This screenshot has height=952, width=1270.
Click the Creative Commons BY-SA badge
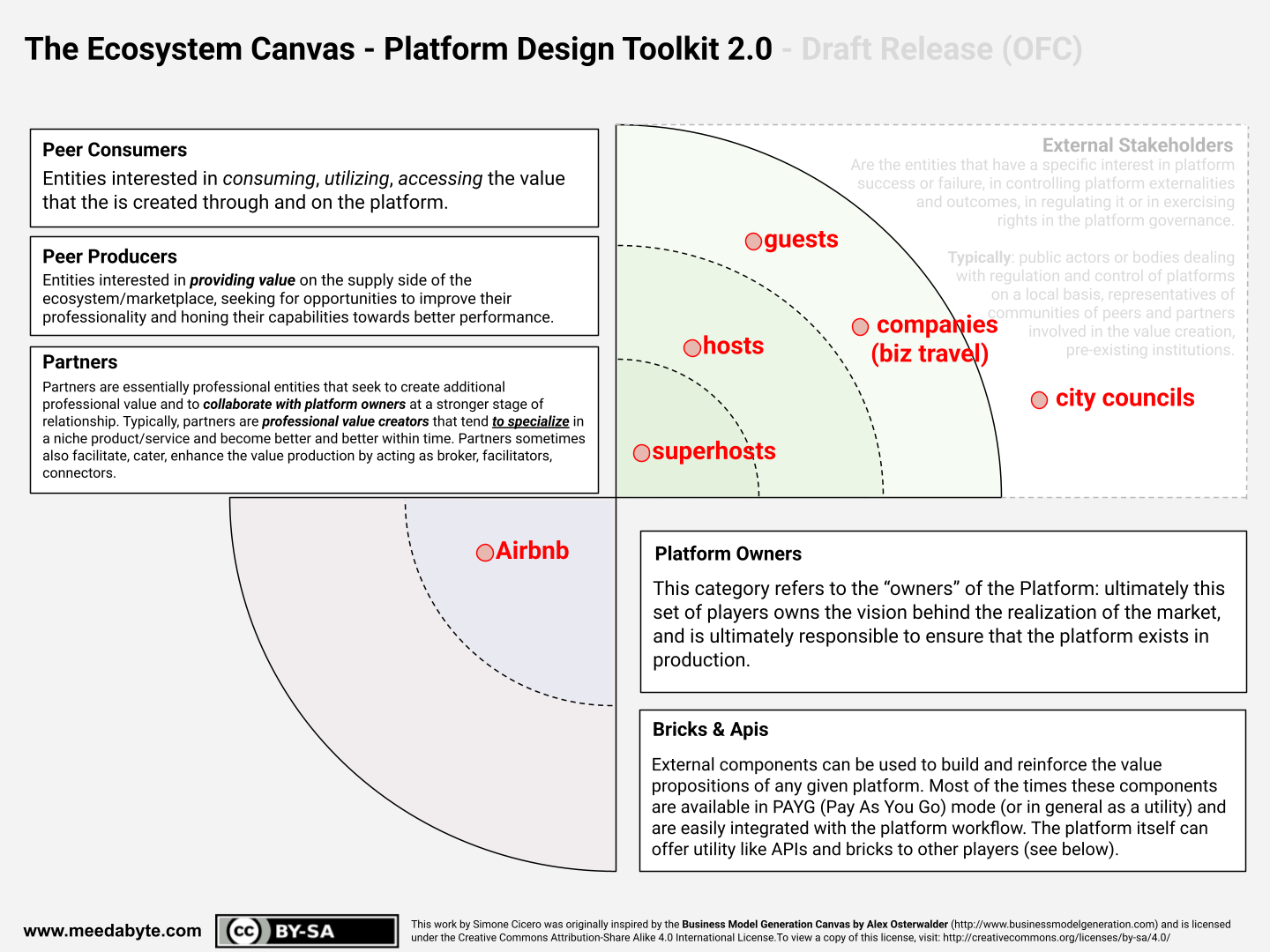(307, 931)
